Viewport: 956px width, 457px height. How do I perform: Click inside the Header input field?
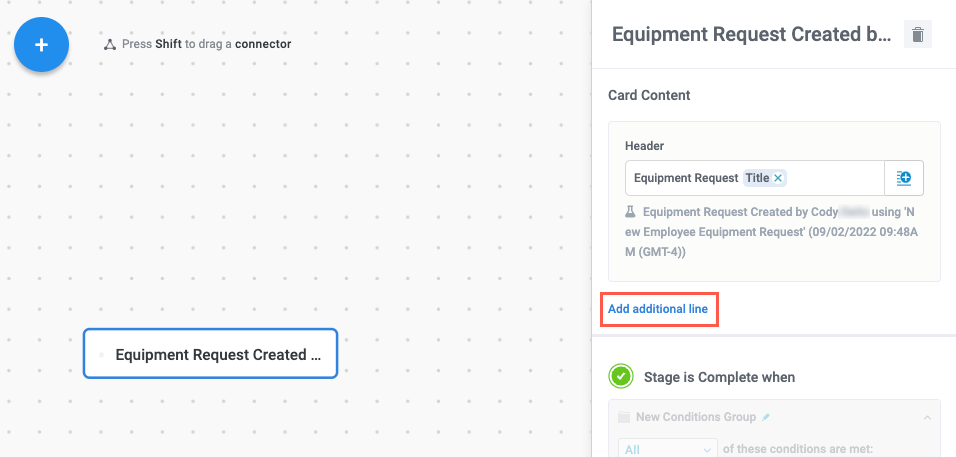click(x=830, y=178)
